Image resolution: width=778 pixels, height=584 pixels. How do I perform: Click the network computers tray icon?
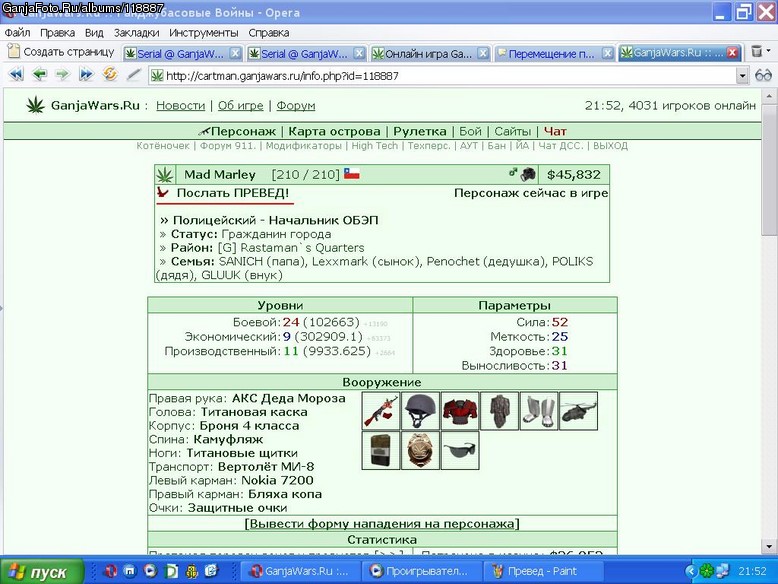(x=722, y=571)
